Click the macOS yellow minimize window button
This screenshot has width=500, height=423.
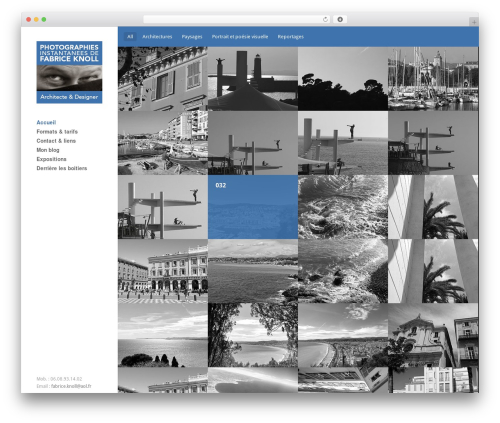pos(36,19)
